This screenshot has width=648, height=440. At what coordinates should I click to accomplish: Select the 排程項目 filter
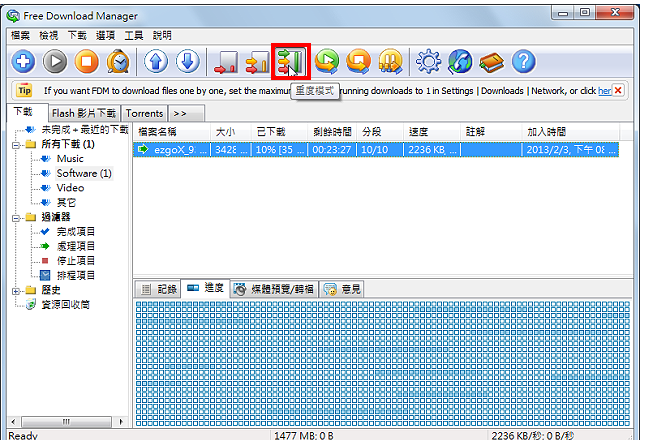pyautogui.click(x=76, y=275)
